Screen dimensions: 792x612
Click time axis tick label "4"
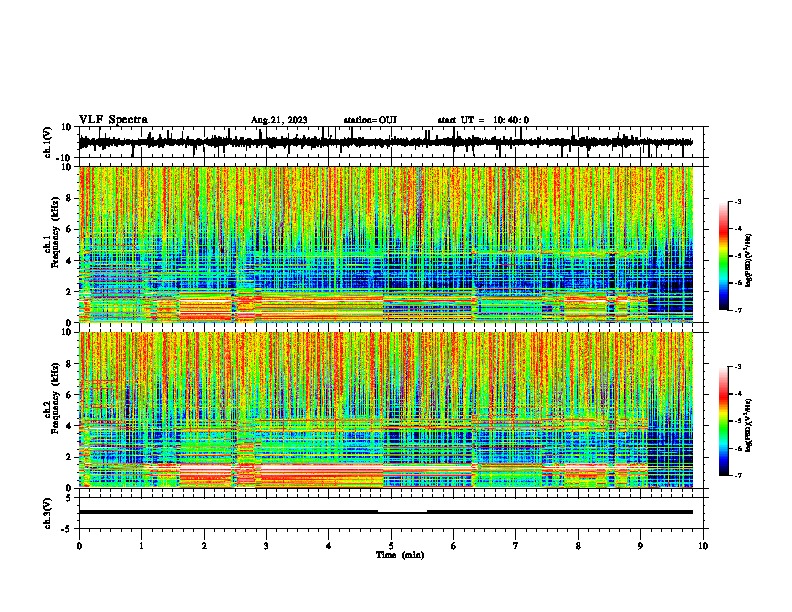click(329, 546)
